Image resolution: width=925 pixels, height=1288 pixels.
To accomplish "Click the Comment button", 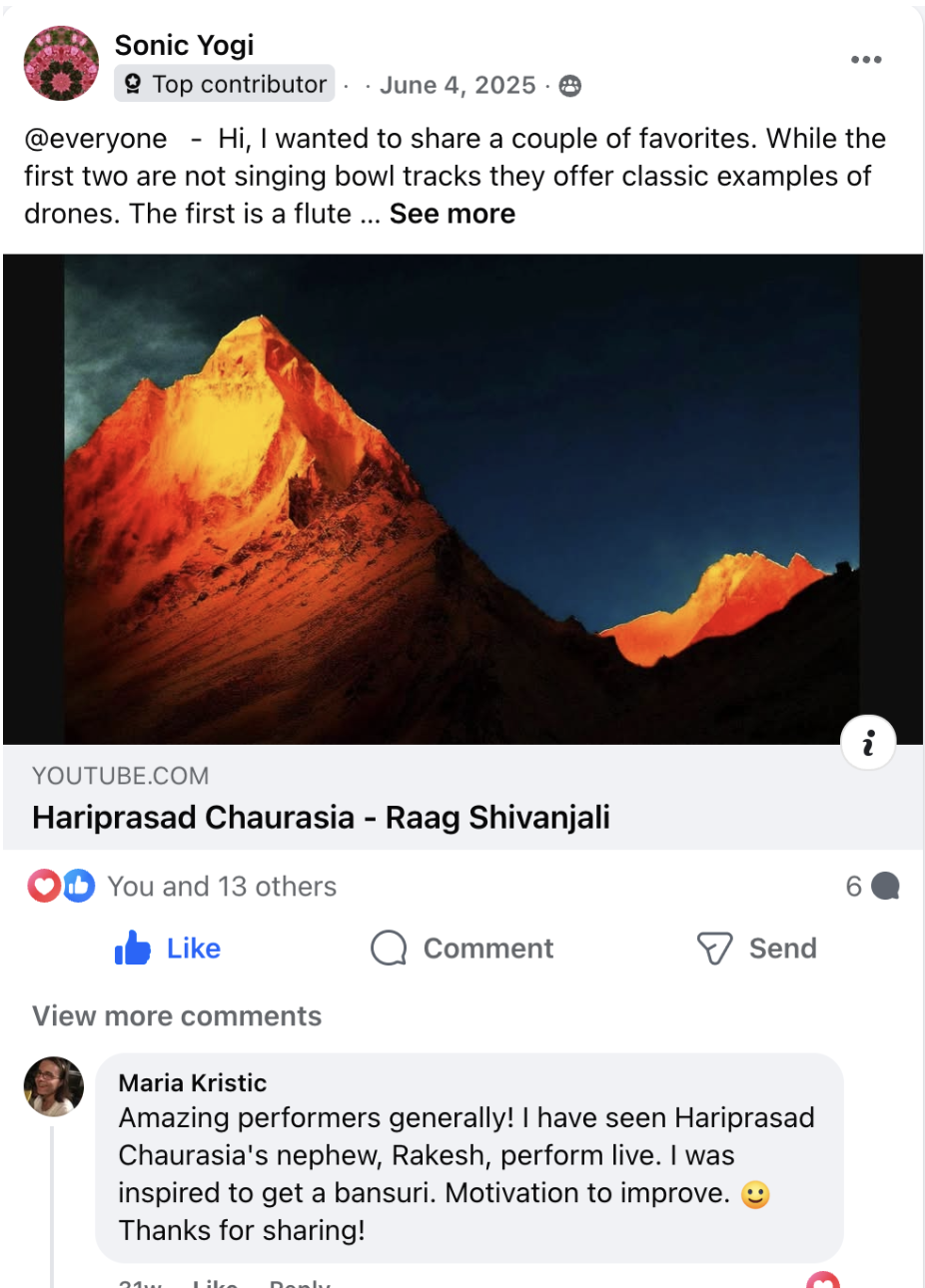I will pos(462,949).
